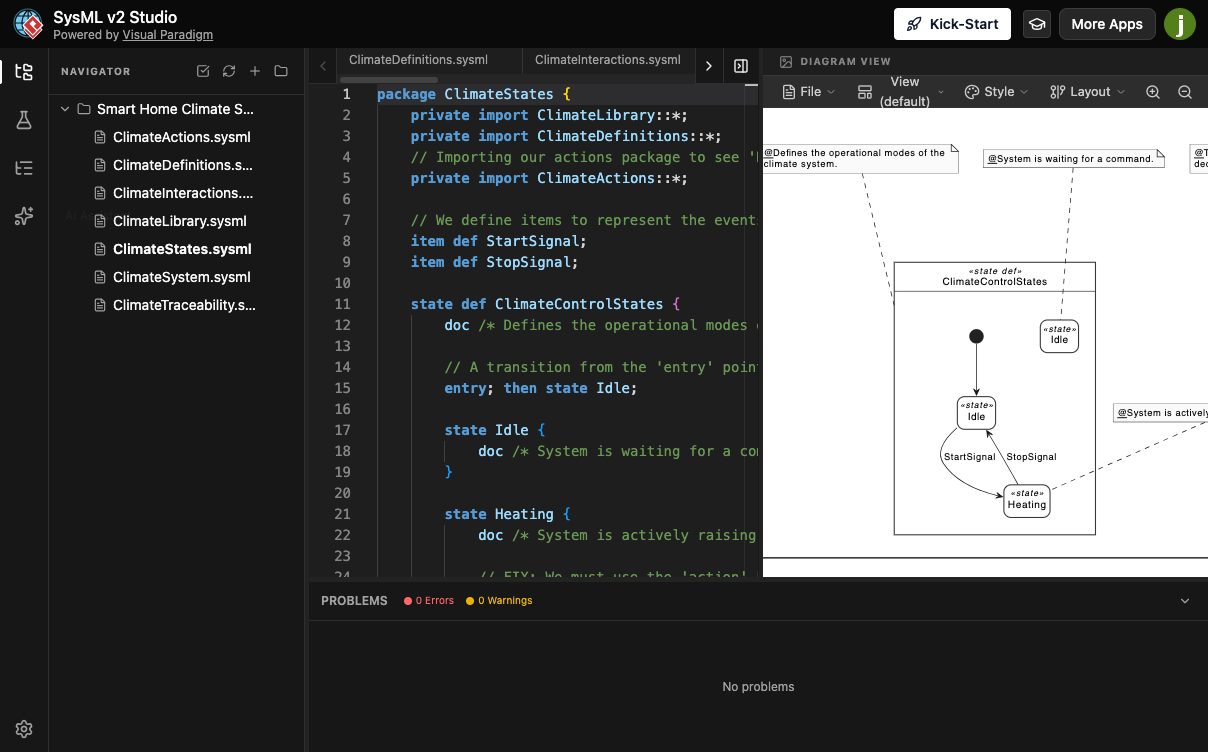Open the Navigator explorer sidebar icon
This screenshot has height=752, width=1208.
click(24, 72)
